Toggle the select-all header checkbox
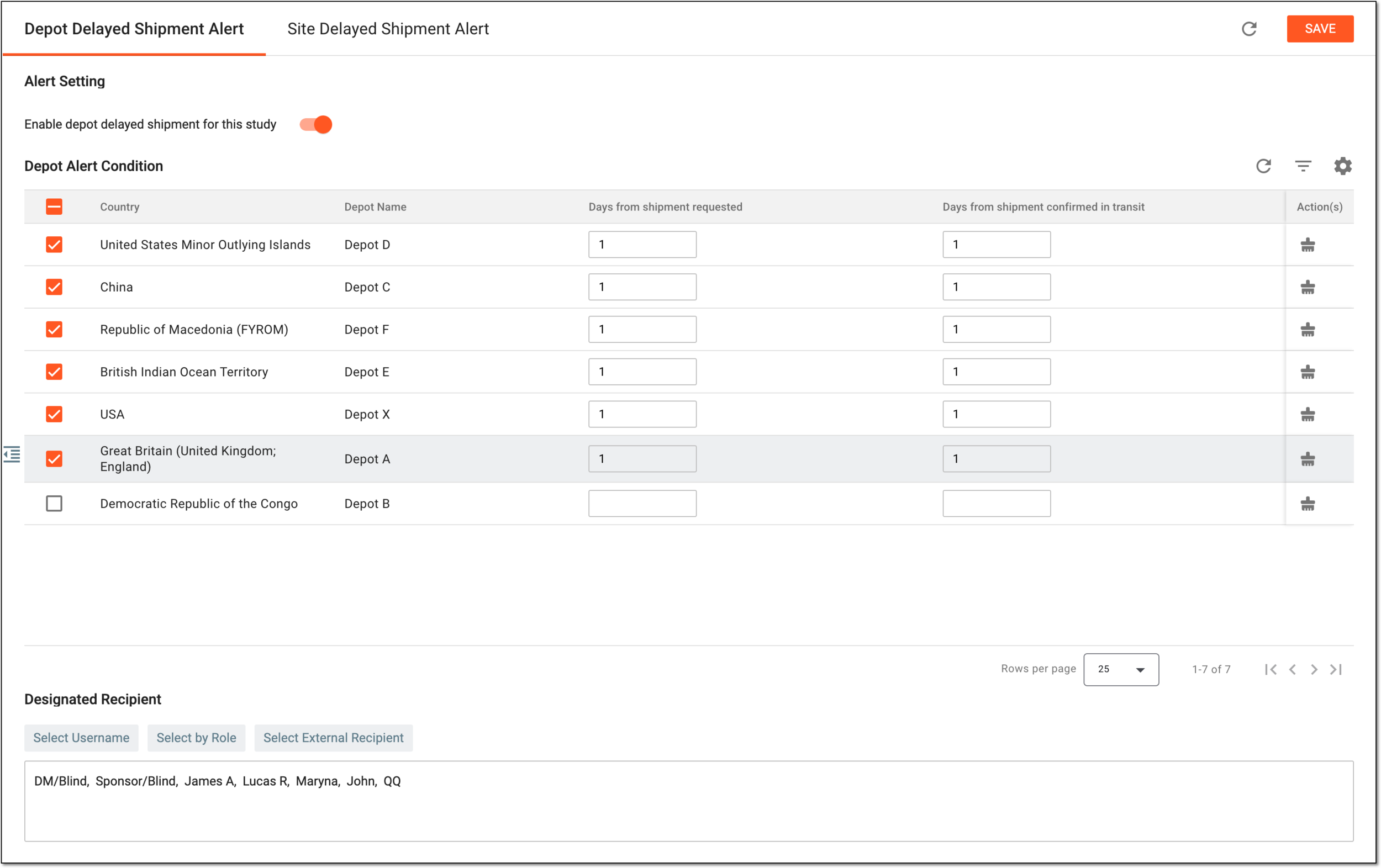This screenshot has width=1381, height=868. point(54,207)
